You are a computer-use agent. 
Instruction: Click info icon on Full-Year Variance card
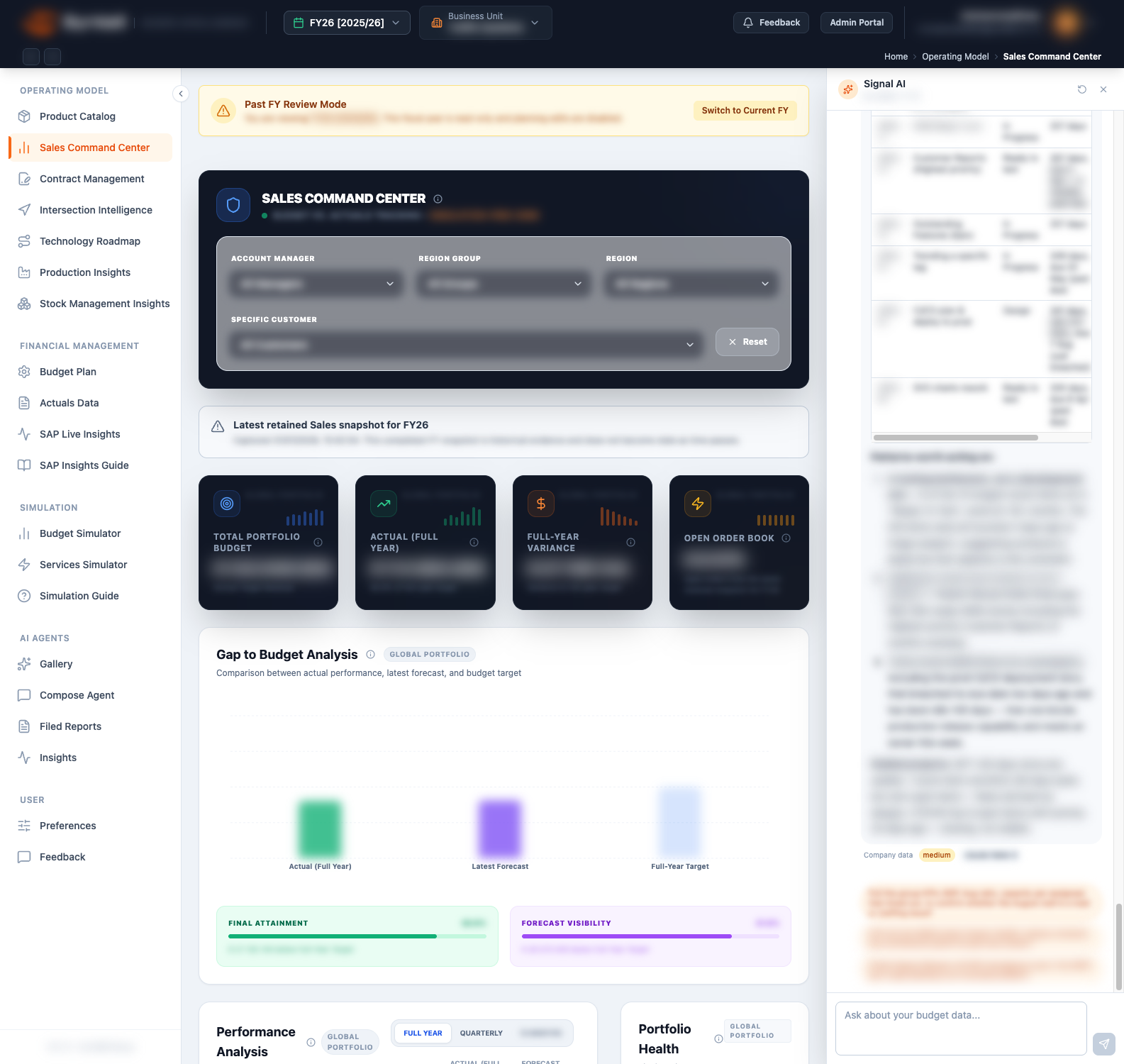tap(630, 543)
